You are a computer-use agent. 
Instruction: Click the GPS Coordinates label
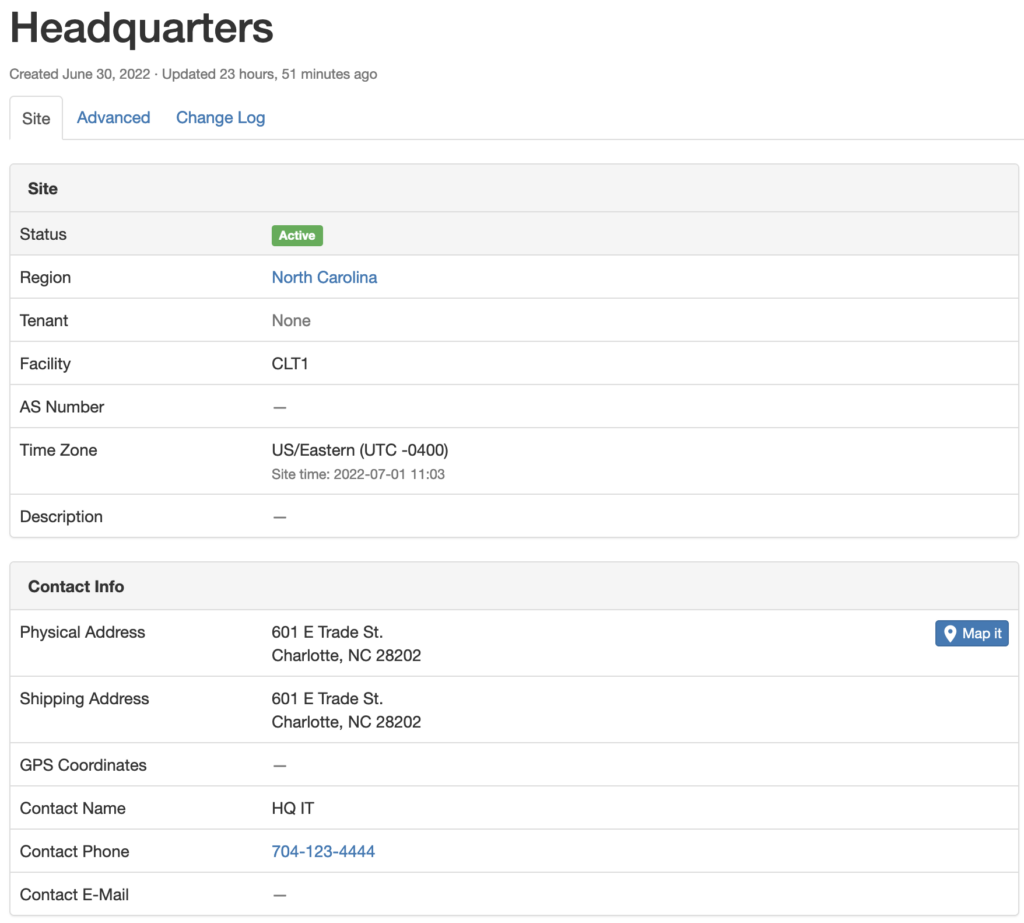[83, 765]
